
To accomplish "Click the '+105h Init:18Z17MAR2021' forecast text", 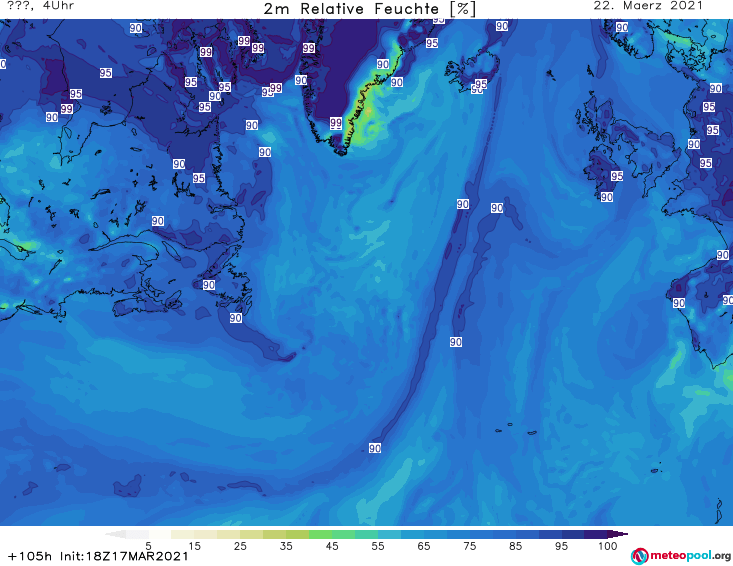I will [98, 556].
